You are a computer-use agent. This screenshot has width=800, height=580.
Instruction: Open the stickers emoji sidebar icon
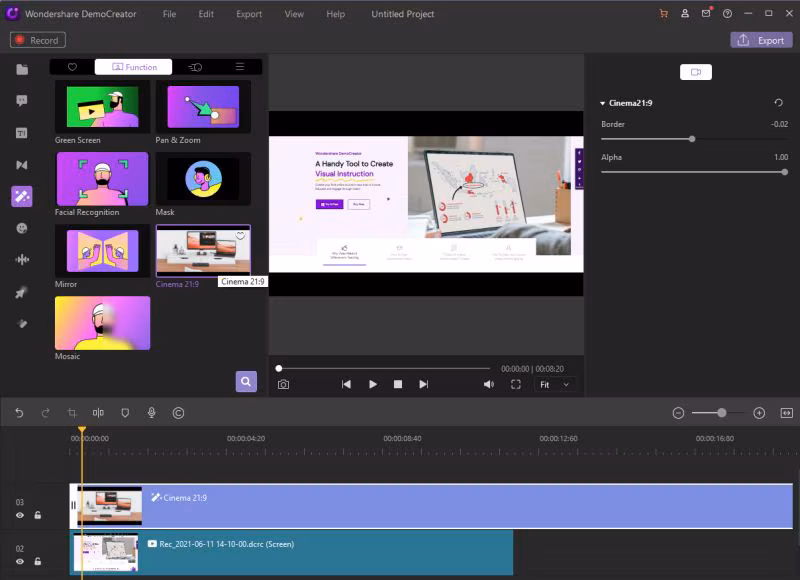(x=21, y=228)
